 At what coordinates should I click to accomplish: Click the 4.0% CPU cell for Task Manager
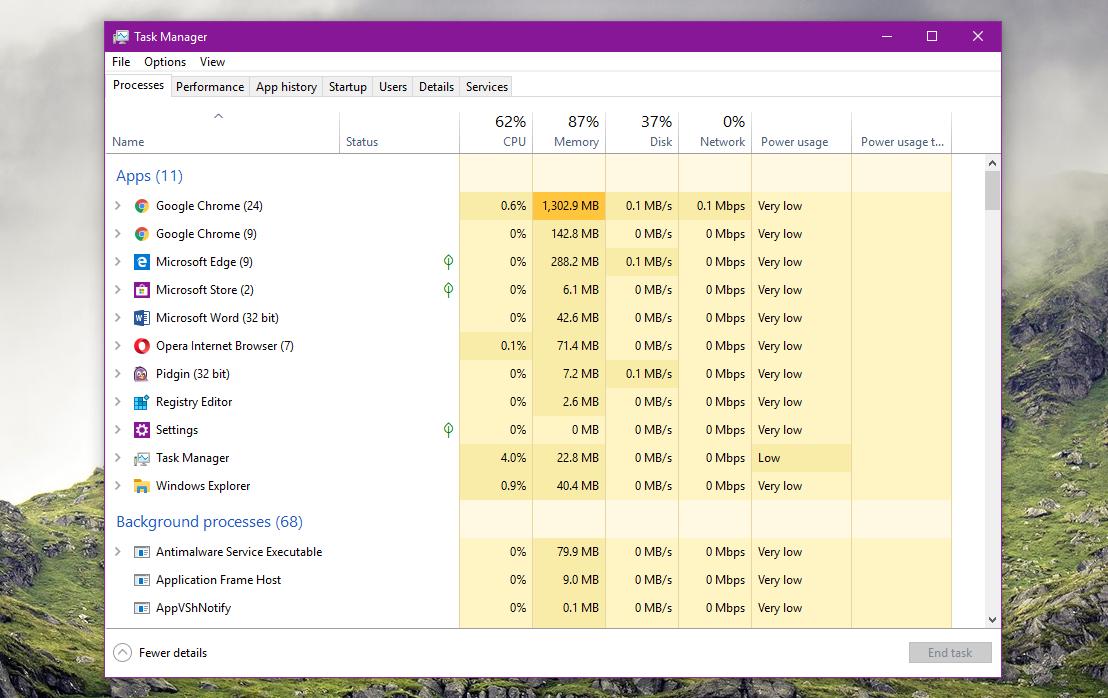[x=496, y=458]
